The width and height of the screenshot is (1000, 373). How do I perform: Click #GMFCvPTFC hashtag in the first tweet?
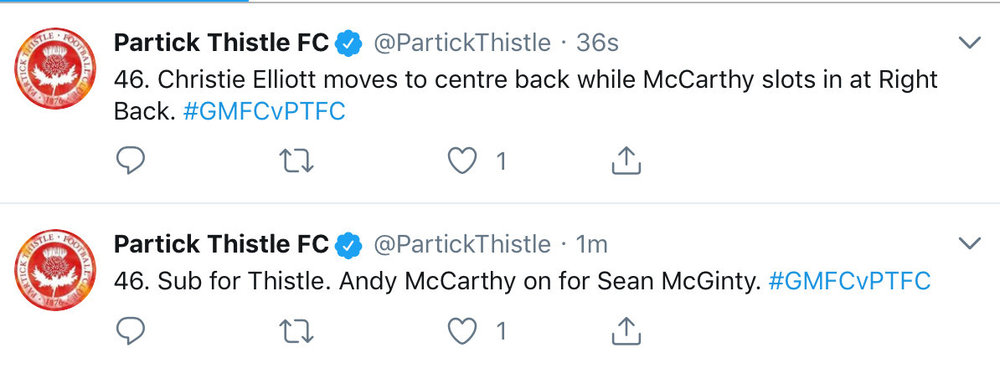click(264, 112)
